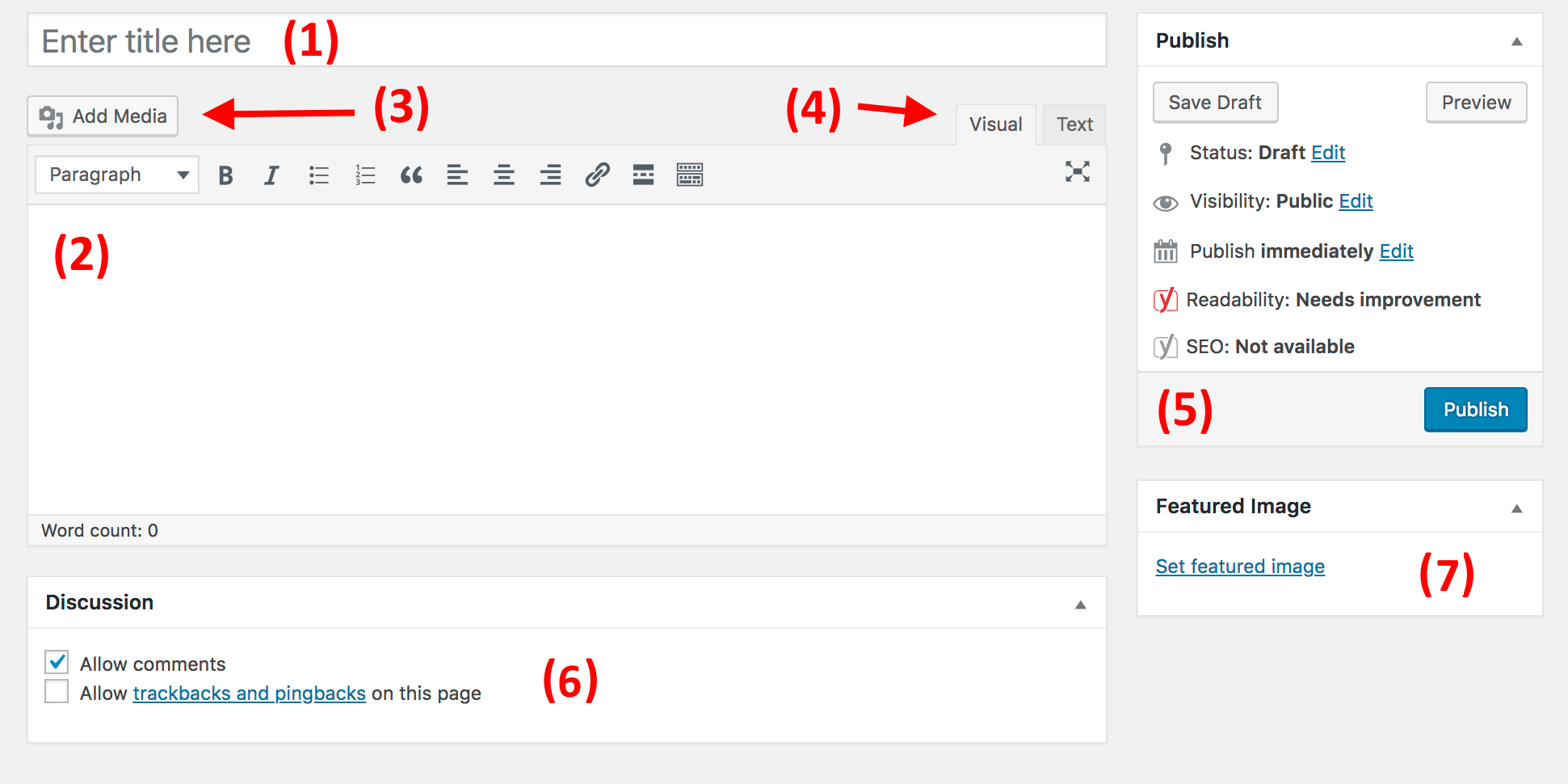The image size is (1568, 784).
Task: Open the Set featured image link
Action: [1239, 566]
